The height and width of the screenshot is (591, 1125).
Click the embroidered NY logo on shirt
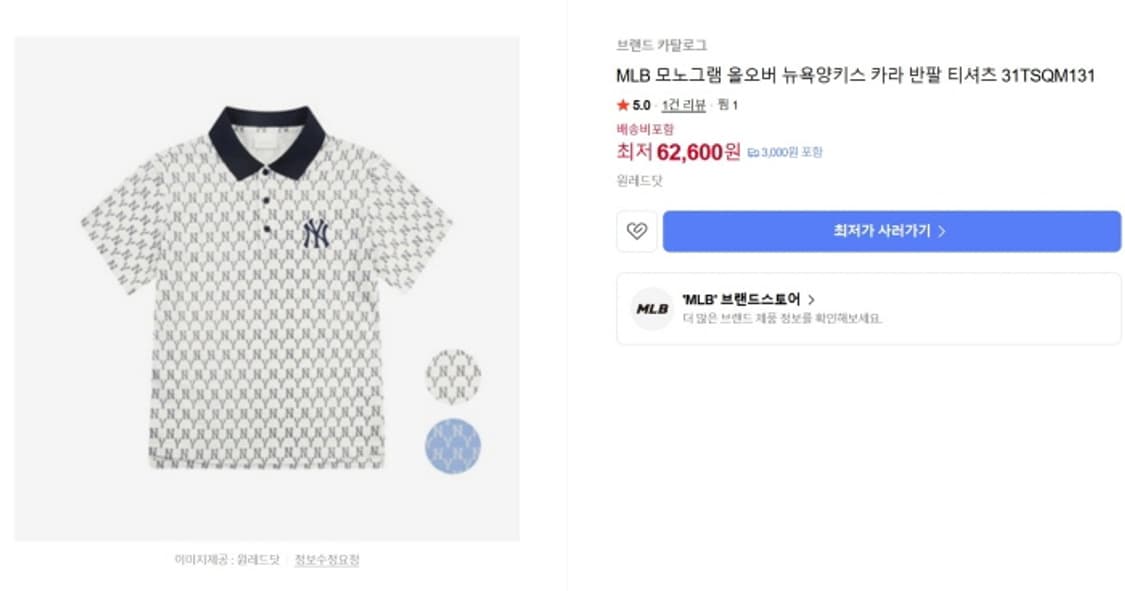coord(315,233)
